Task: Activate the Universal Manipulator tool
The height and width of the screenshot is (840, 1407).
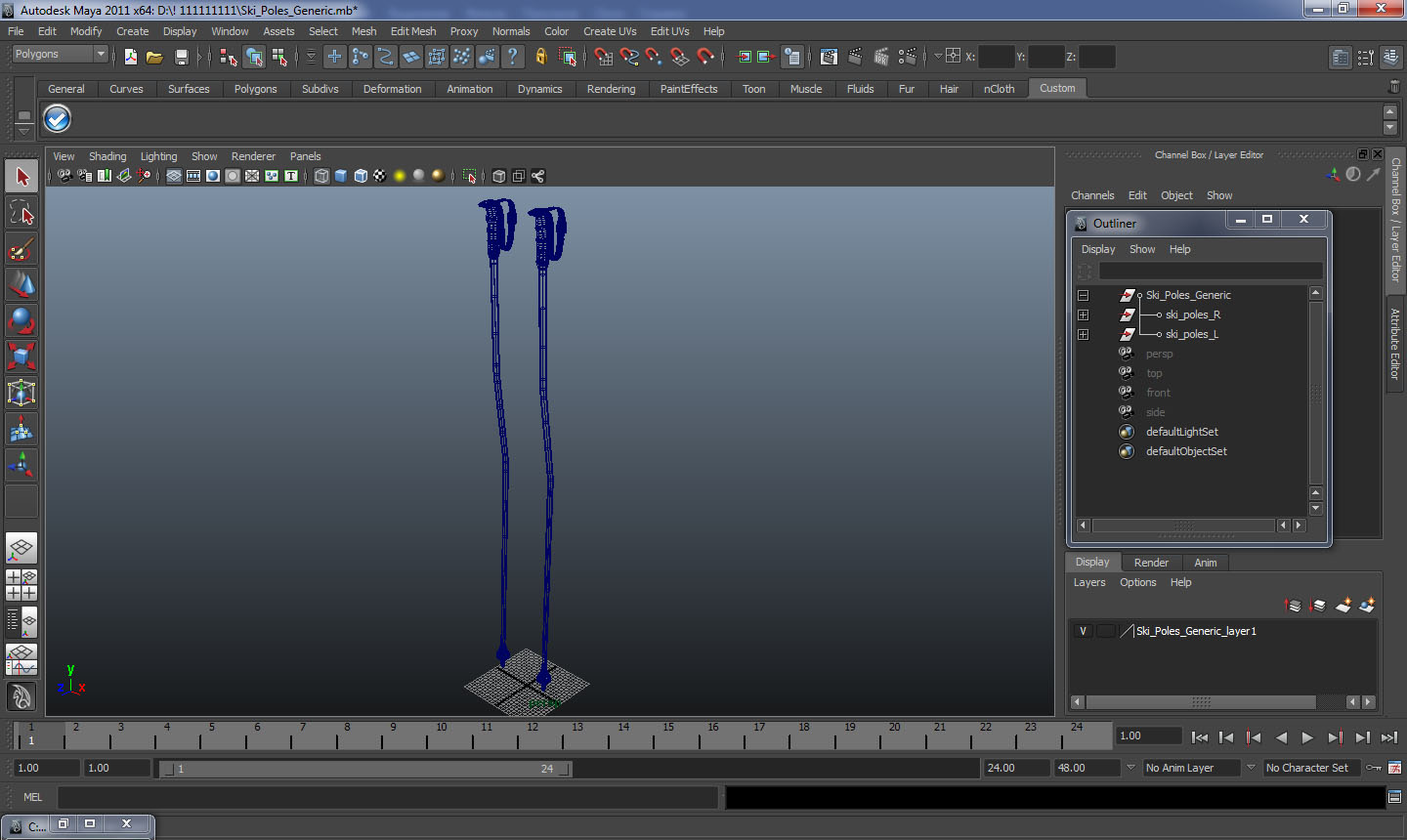Action: (x=21, y=393)
